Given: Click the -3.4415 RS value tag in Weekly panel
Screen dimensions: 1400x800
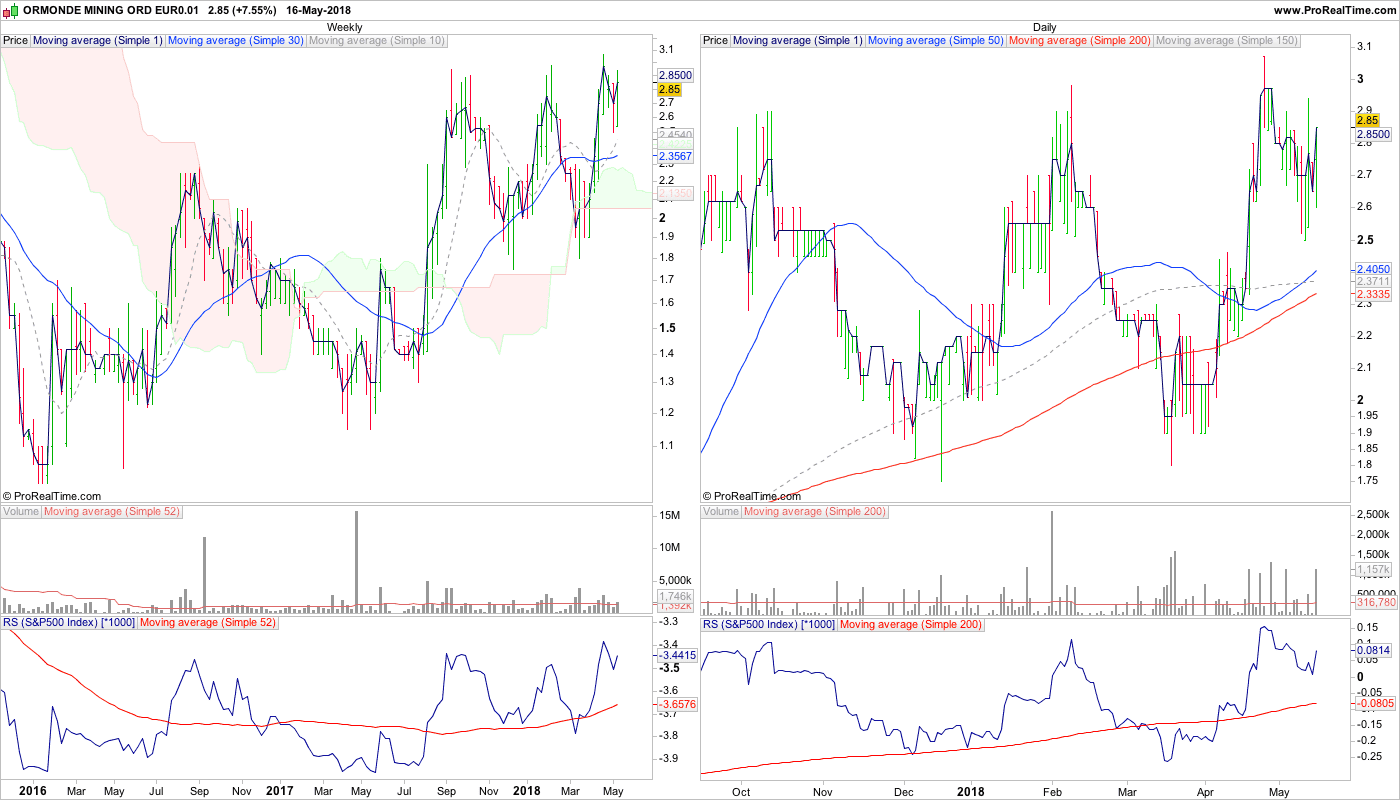Looking at the screenshot, I should pyautogui.click(x=675, y=655).
